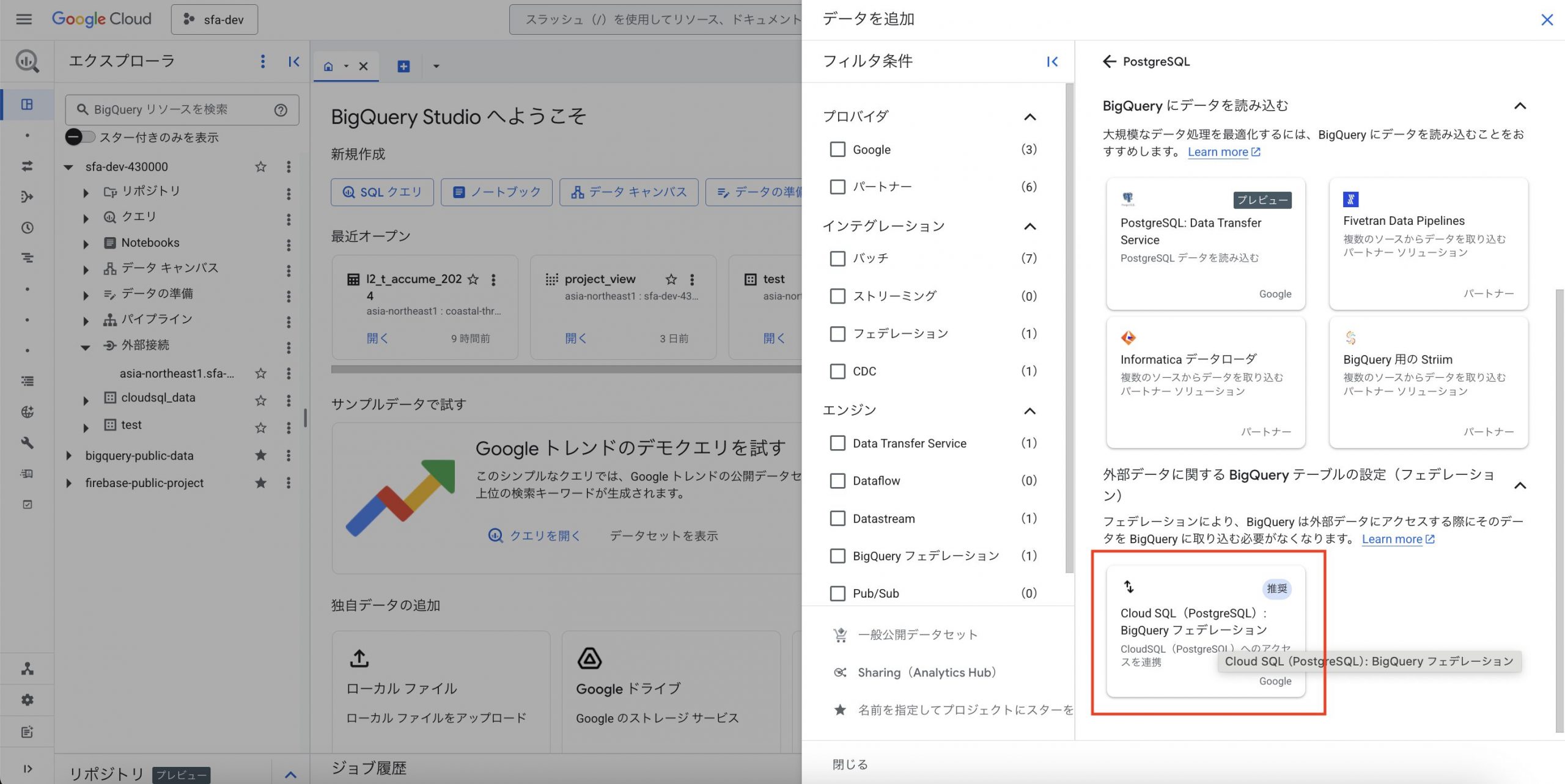Select 名前を指定してプロジェクトにスター entry

coord(954,709)
